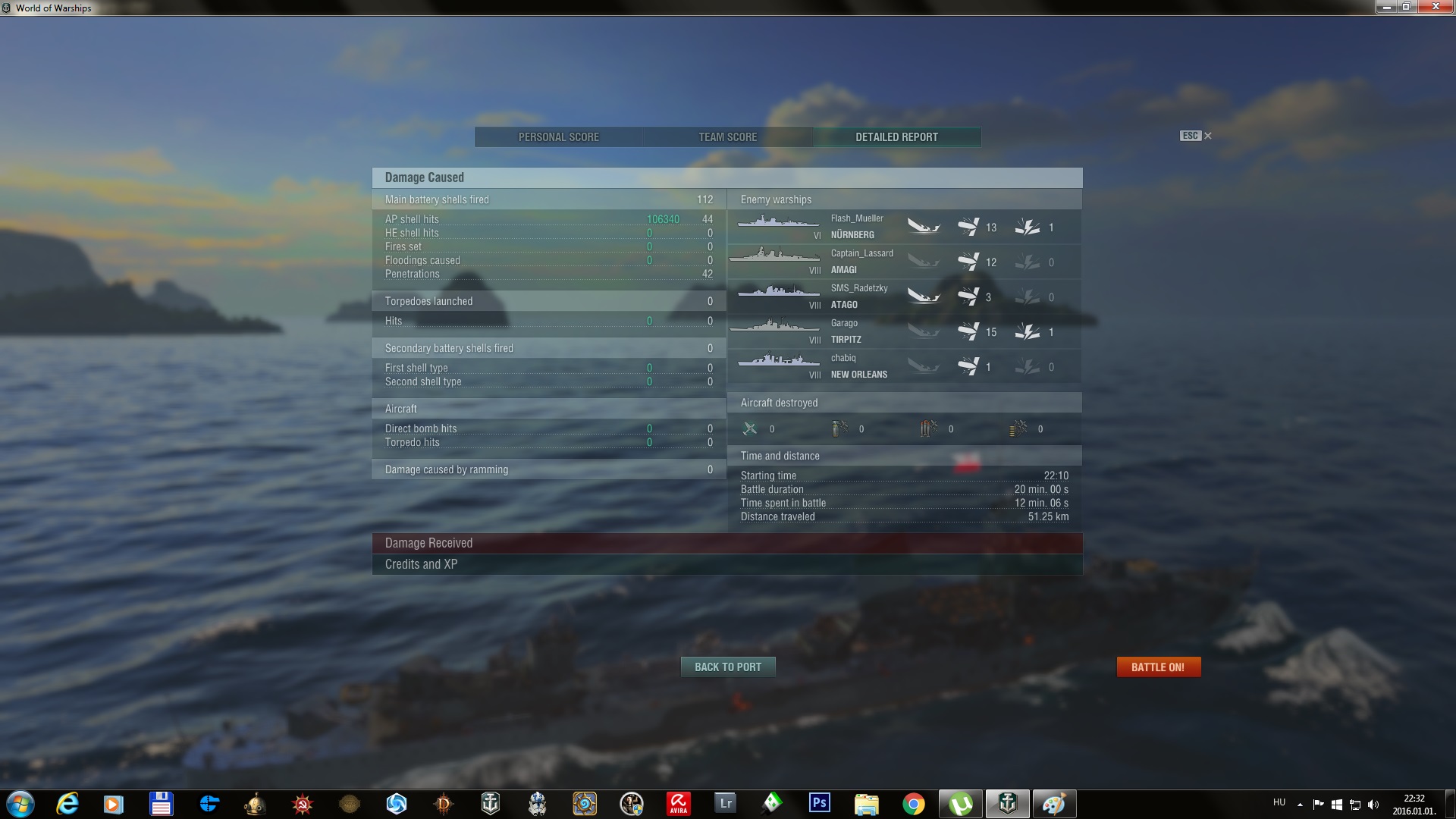Click the shell hits icon for New Orleans
Screen dimensions: 1456x819
click(x=968, y=367)
